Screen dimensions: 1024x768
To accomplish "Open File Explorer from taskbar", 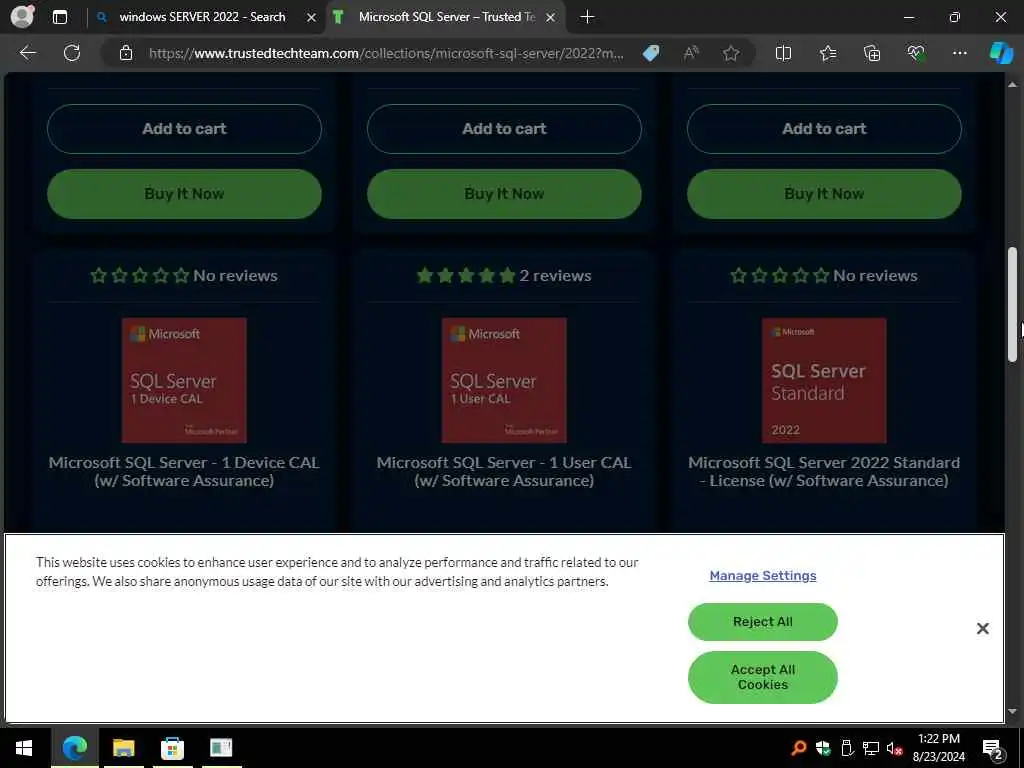I will coord(123,748).
